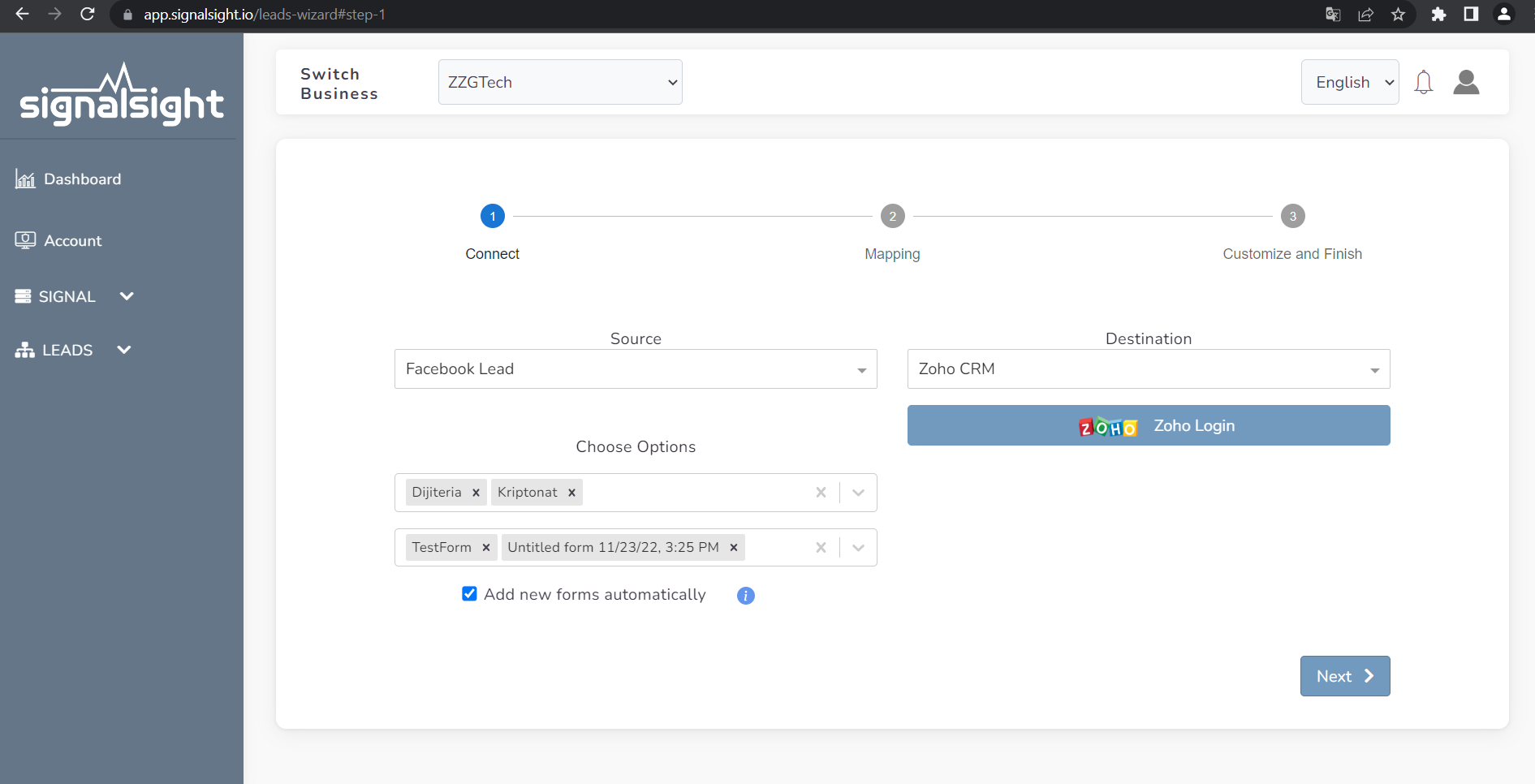Click the Connect step label
This screenshot has width=1535, height=784.
[493, 254]
